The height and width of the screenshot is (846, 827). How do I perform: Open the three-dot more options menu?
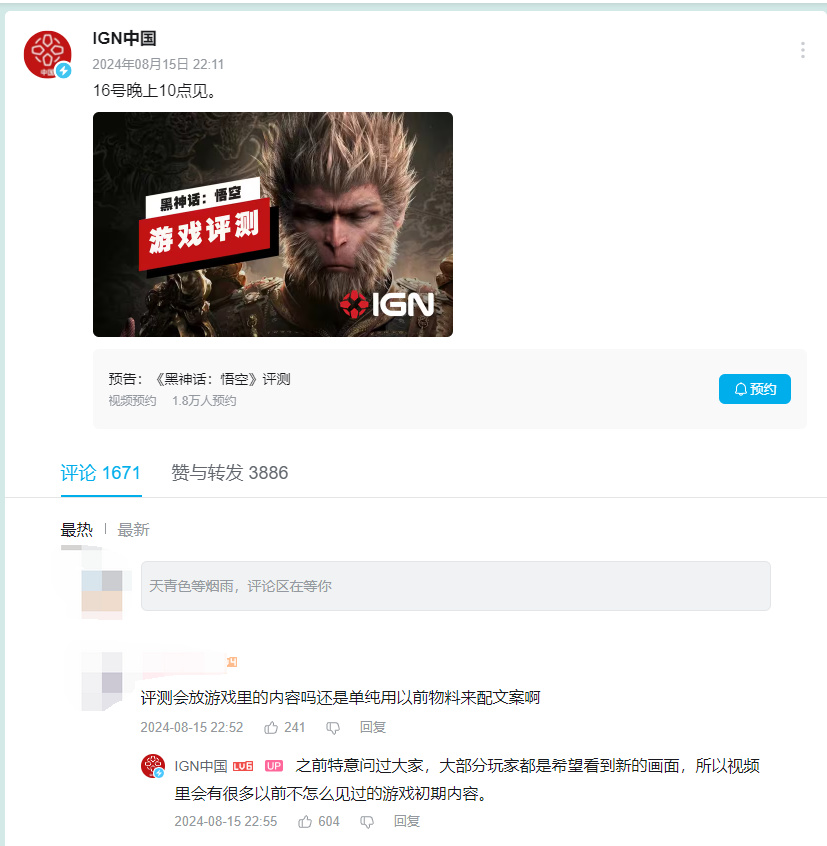coord(803,50)
